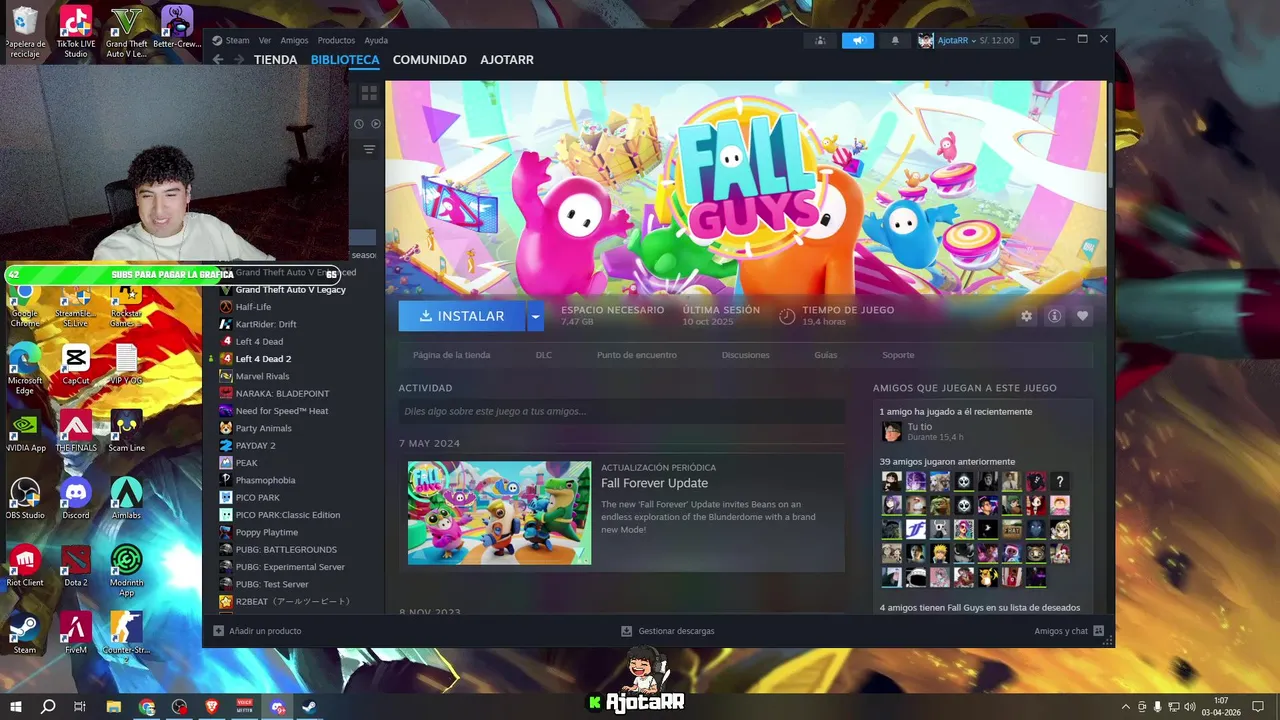
Task: Open Amigos y chat panel
Action: [1069, 631]
